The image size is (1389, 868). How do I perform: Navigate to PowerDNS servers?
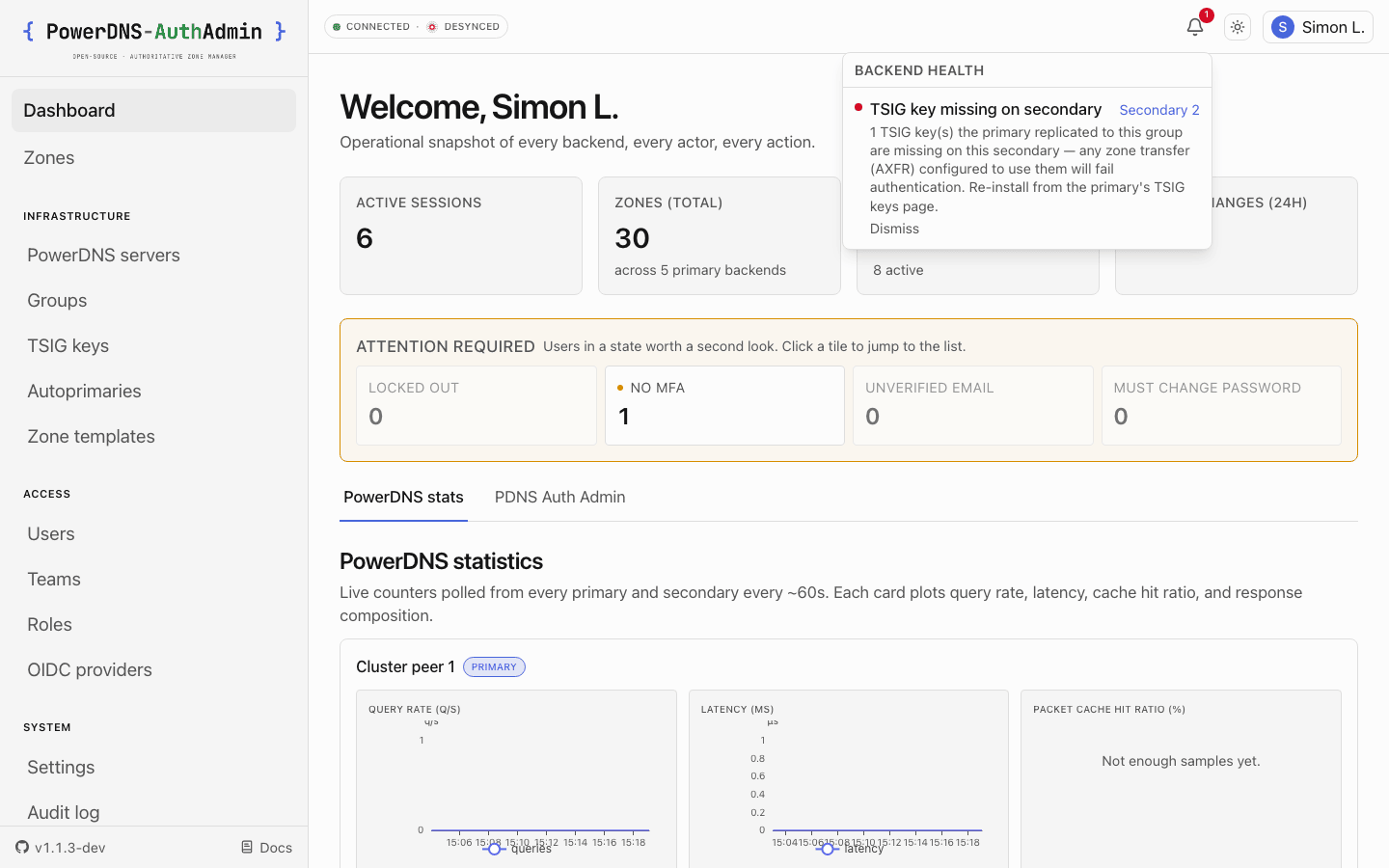(x=154, y=255)
